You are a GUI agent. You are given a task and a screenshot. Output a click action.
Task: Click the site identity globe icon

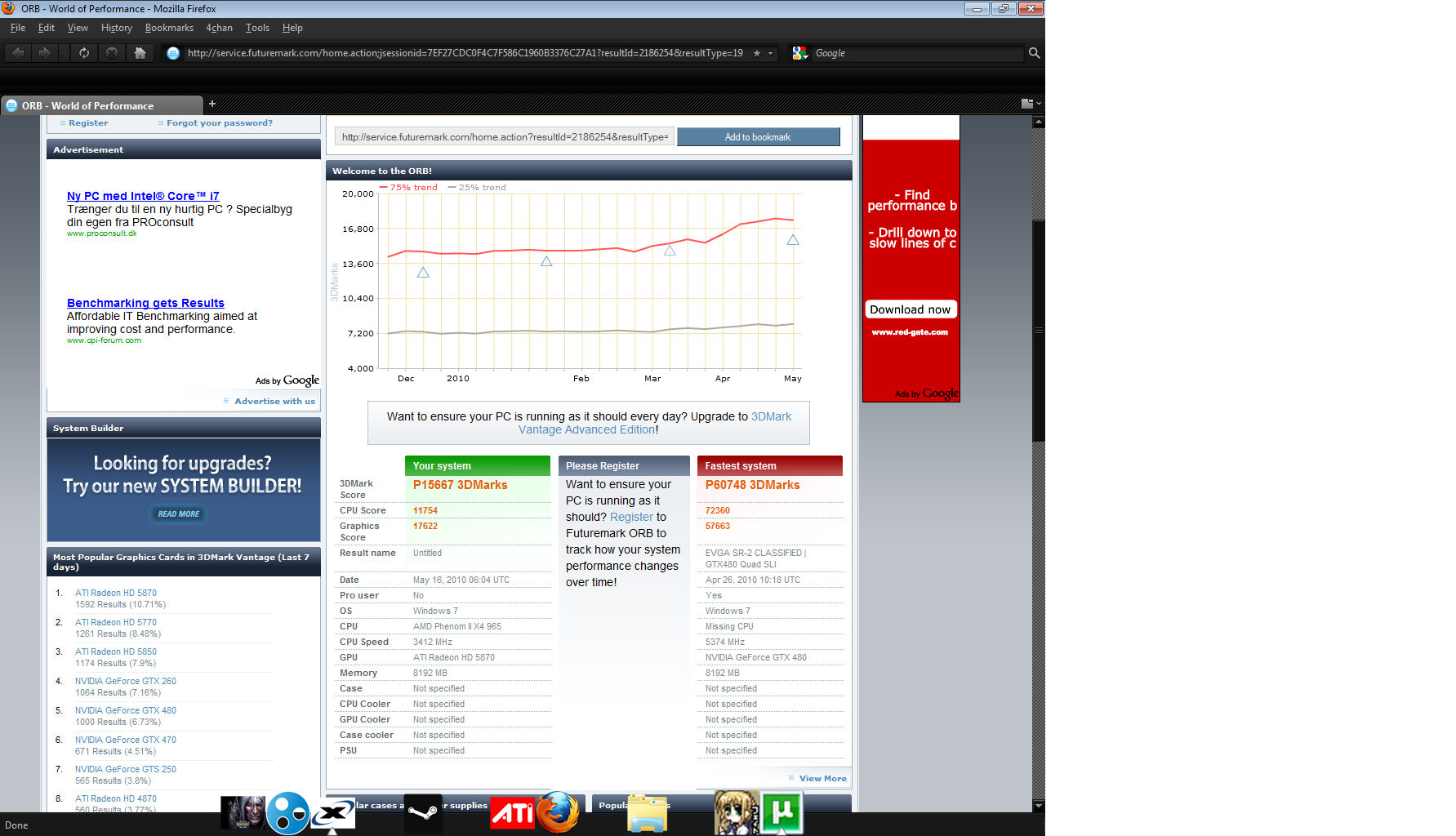pos(173,53)
